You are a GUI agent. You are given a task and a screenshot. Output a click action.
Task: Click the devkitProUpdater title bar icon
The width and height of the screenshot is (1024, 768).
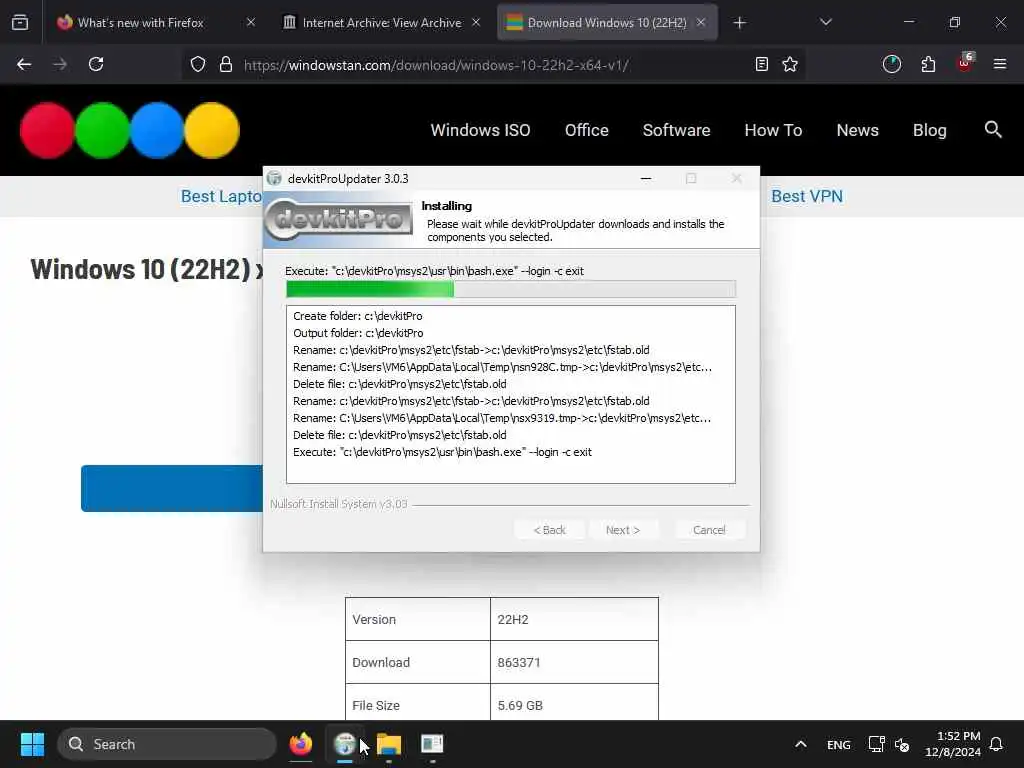(274, 178)
